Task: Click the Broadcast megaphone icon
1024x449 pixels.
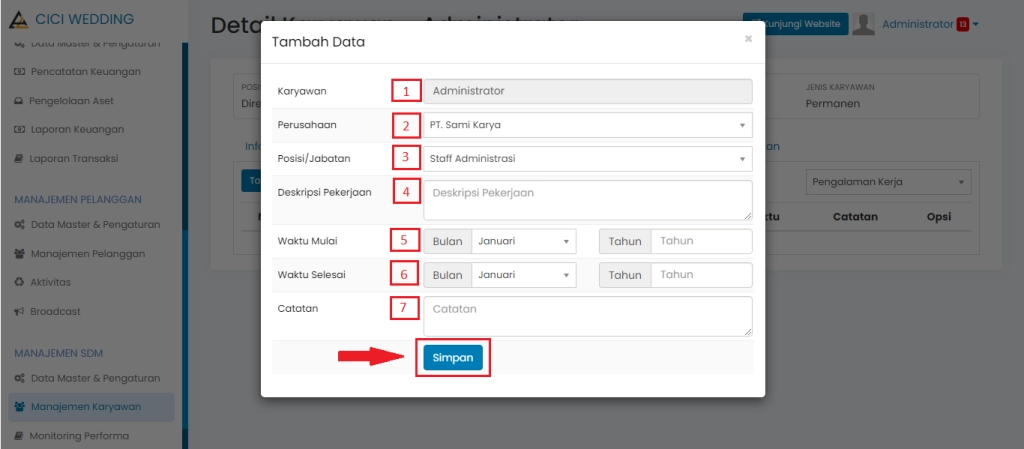Action: (19, 312)
